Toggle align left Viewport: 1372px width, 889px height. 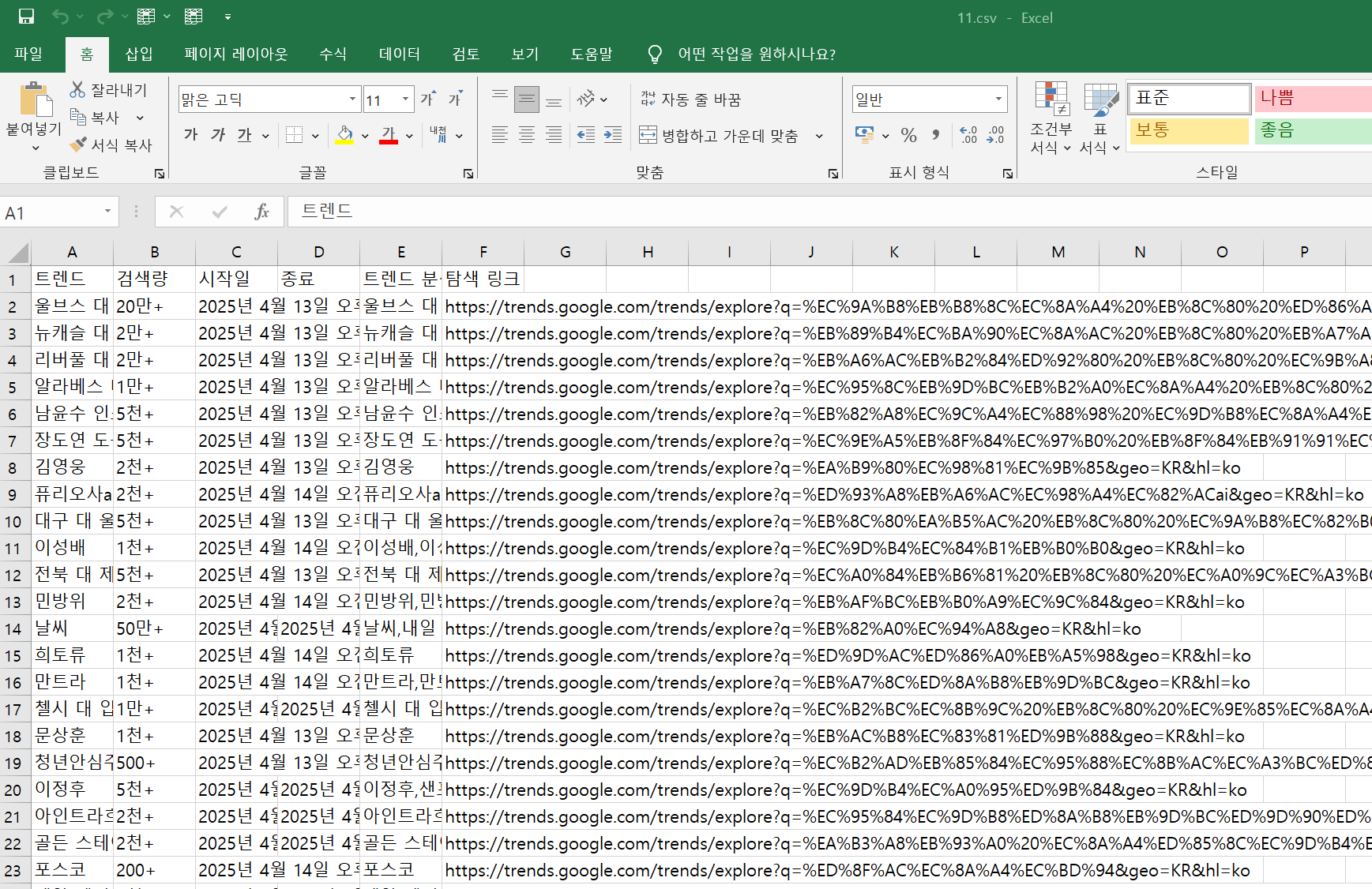point(500,135)
